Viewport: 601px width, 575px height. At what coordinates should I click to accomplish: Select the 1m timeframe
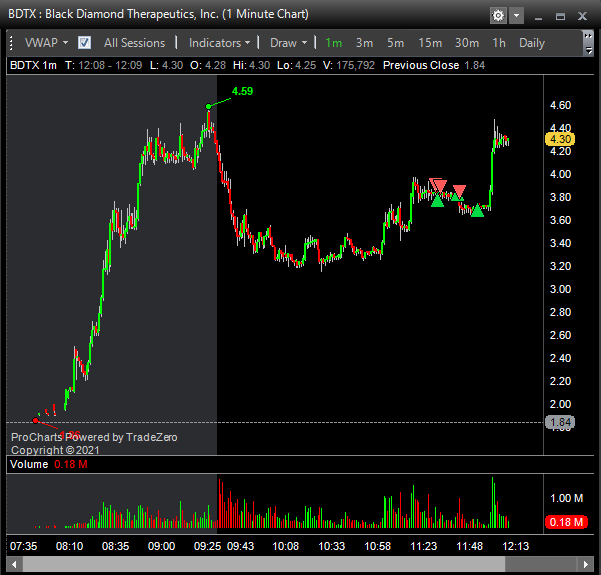tap(333, 43)
